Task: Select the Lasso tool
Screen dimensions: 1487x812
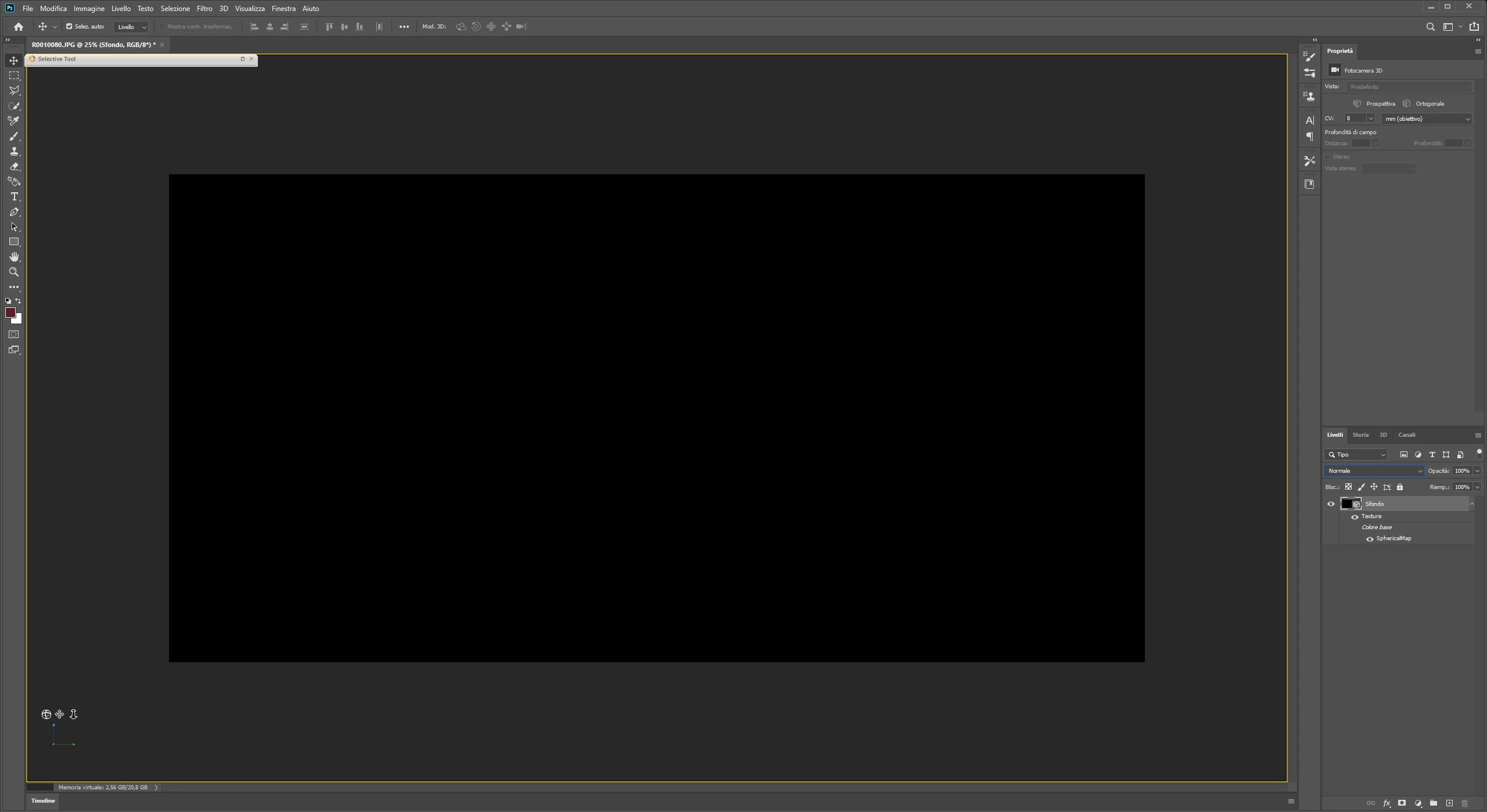Action: coord(14,91)
